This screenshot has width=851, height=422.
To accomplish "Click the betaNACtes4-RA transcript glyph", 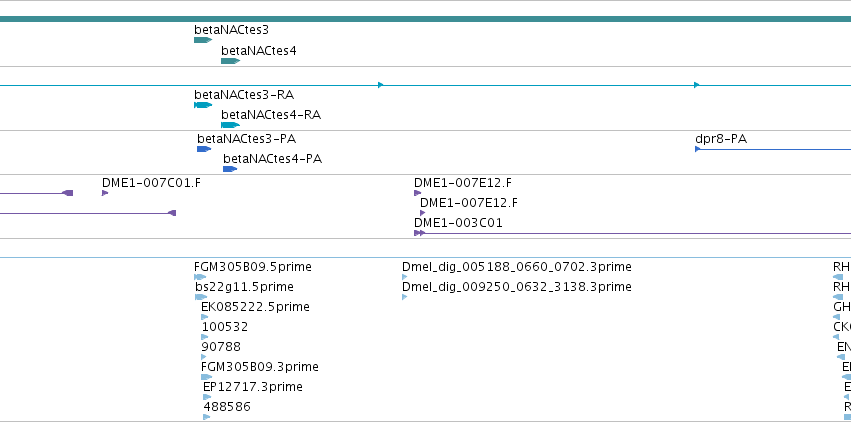I will [230, 125].
